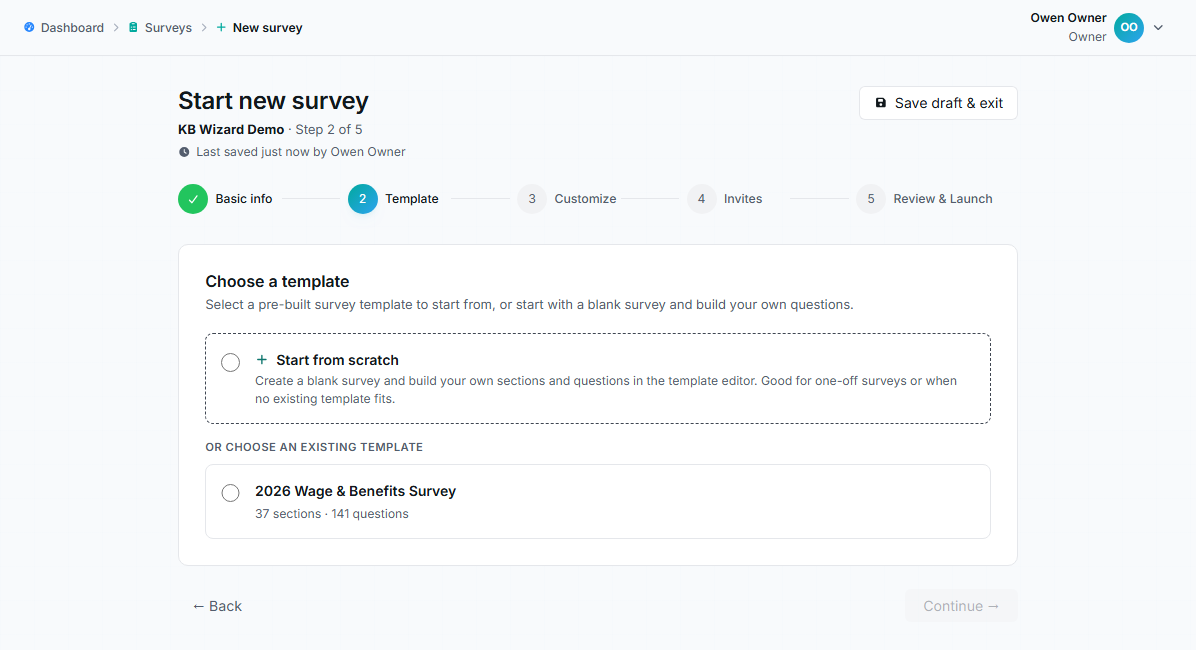Image resolution: width=1196 pixels, height=650 pixels.
Task: Click the green checkmark Basic info step
Action: click(193, 199)
